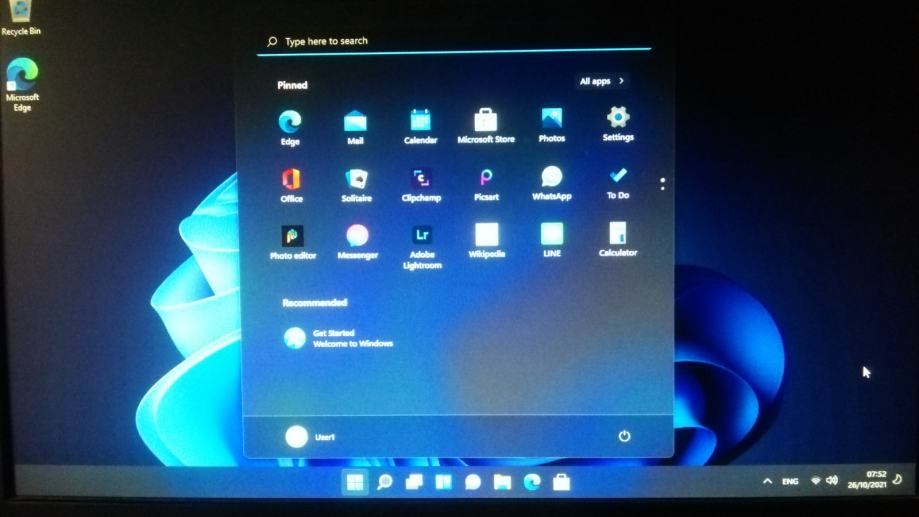Open the clock showing 07:52
This screenshot has width=919, height=517.
(867, 479)
